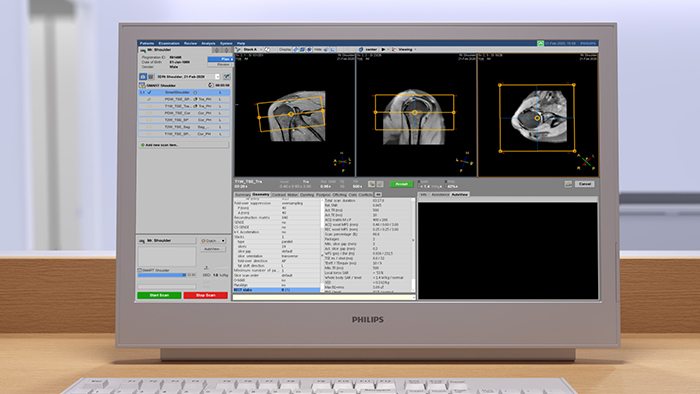Open the Assistance tab
700x394 pixels.
click(x=440, y=195)
